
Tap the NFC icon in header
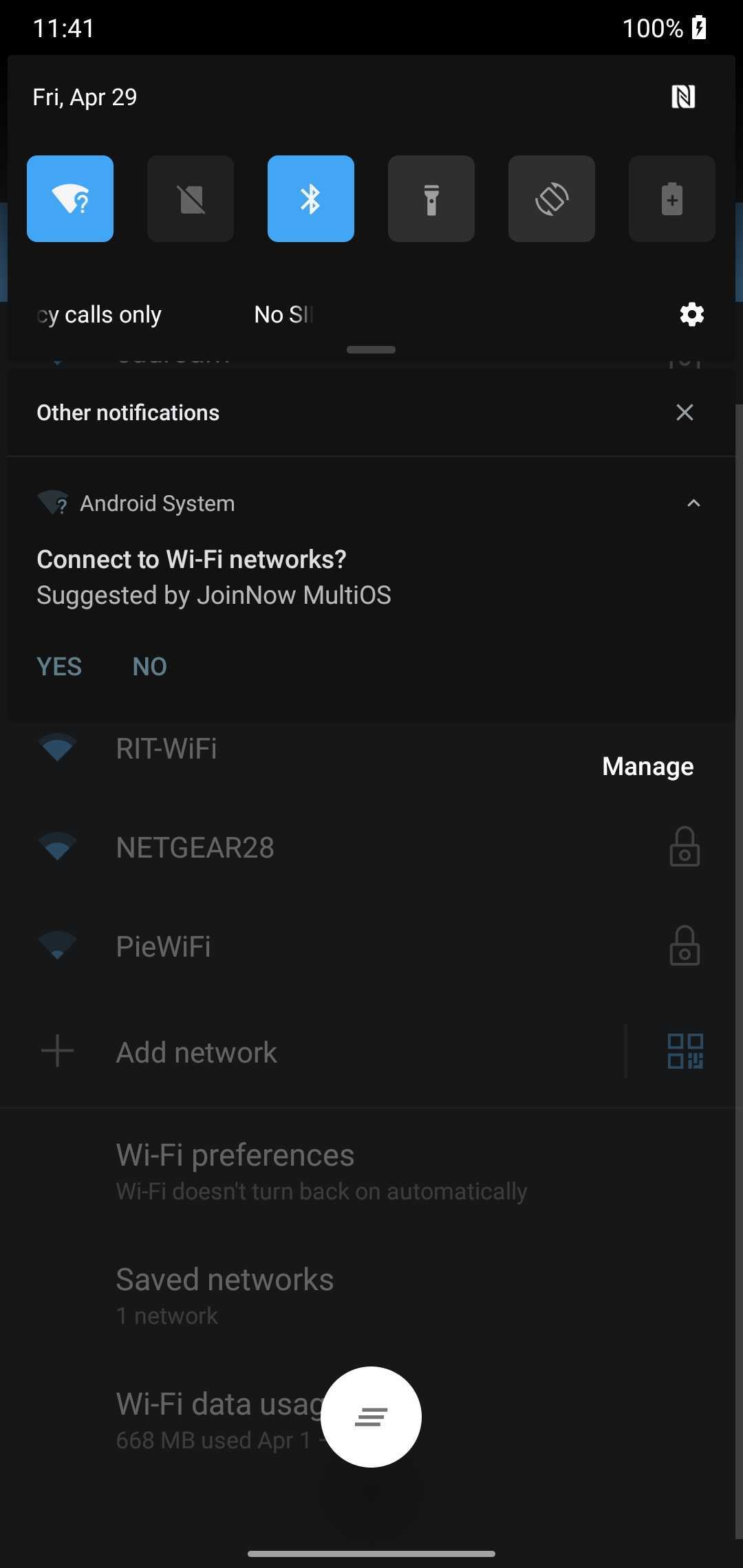point(683,97)
